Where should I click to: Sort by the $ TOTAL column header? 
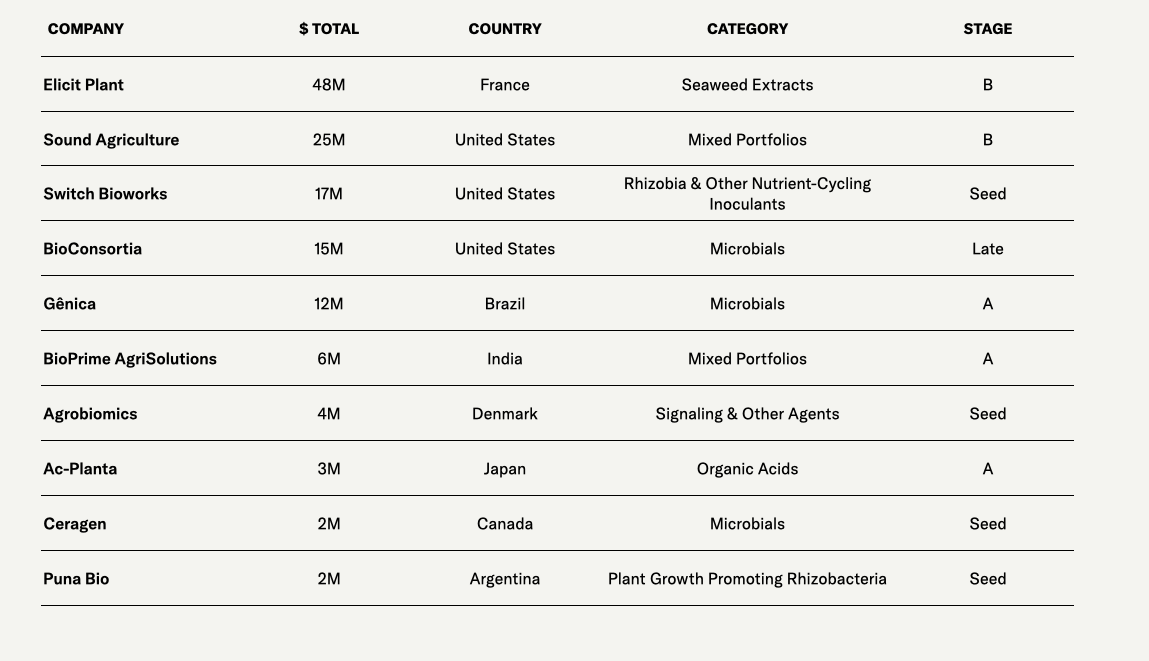click(x=328, y=29)
